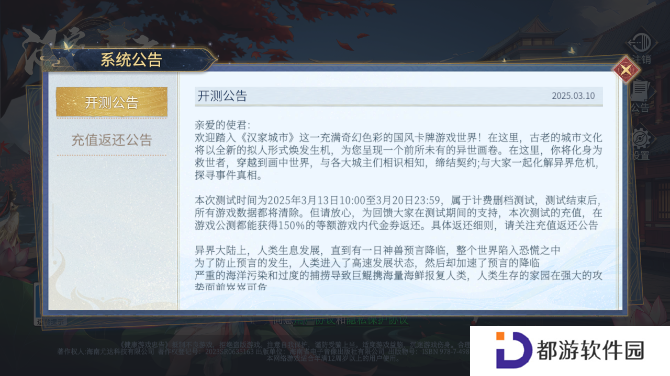Screen dimensions: 670x376
Task: Click the 健康游戏忠告 footer notice
Action: [x=144, y=344]
